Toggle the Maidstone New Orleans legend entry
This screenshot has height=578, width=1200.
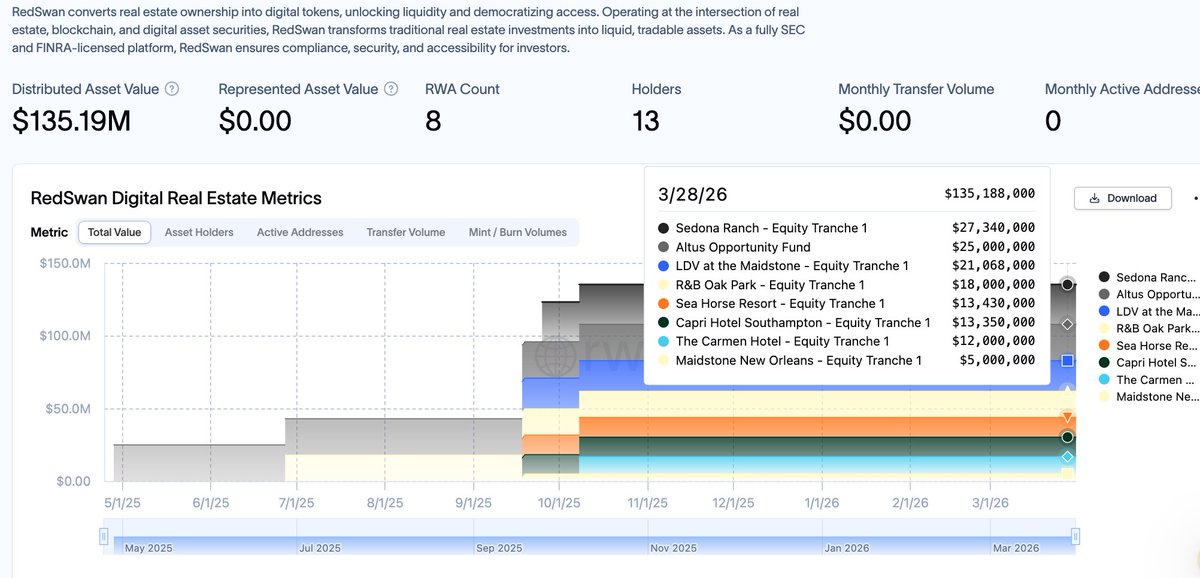1147,396
